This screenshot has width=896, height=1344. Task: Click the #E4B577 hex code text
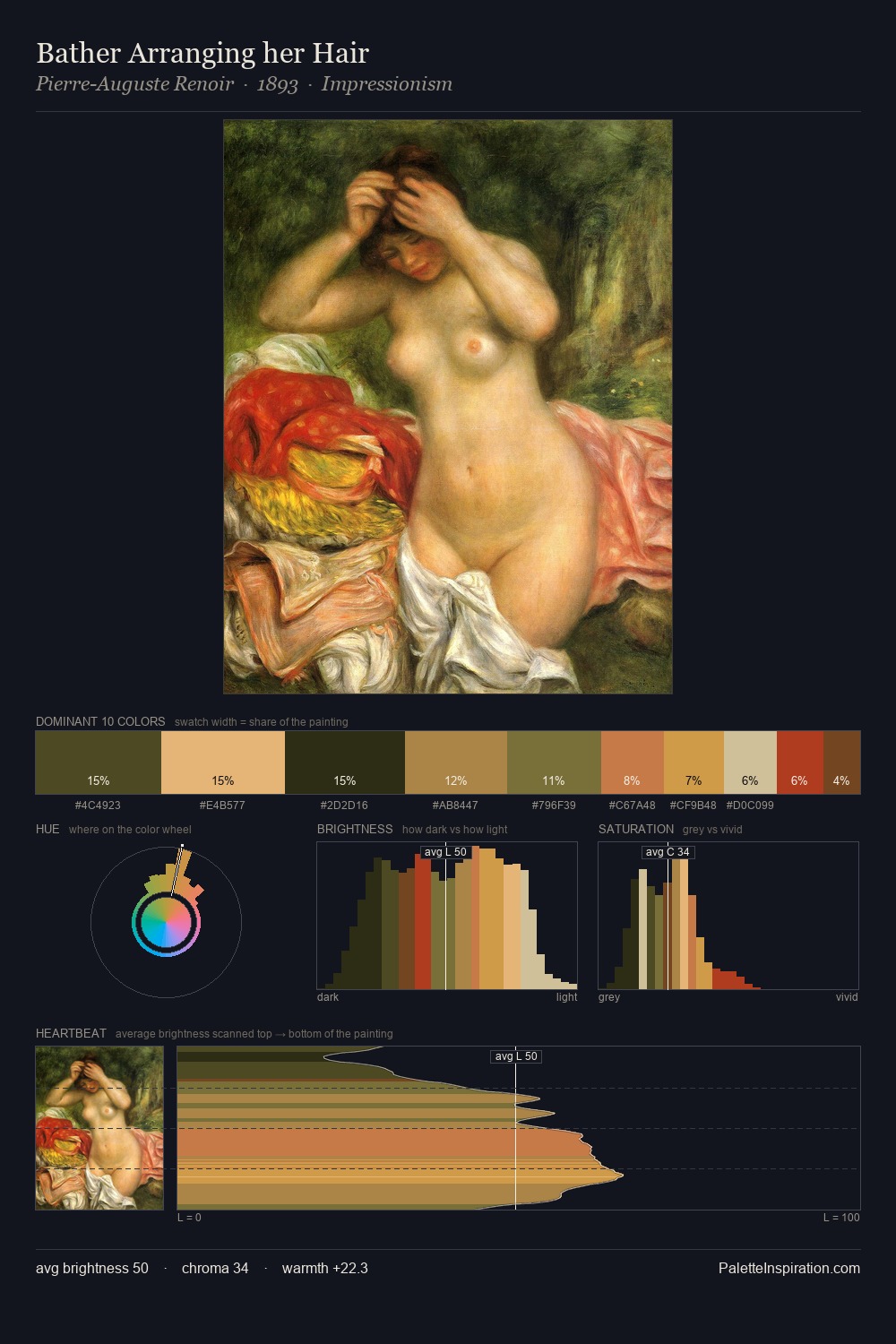[222, 806]
